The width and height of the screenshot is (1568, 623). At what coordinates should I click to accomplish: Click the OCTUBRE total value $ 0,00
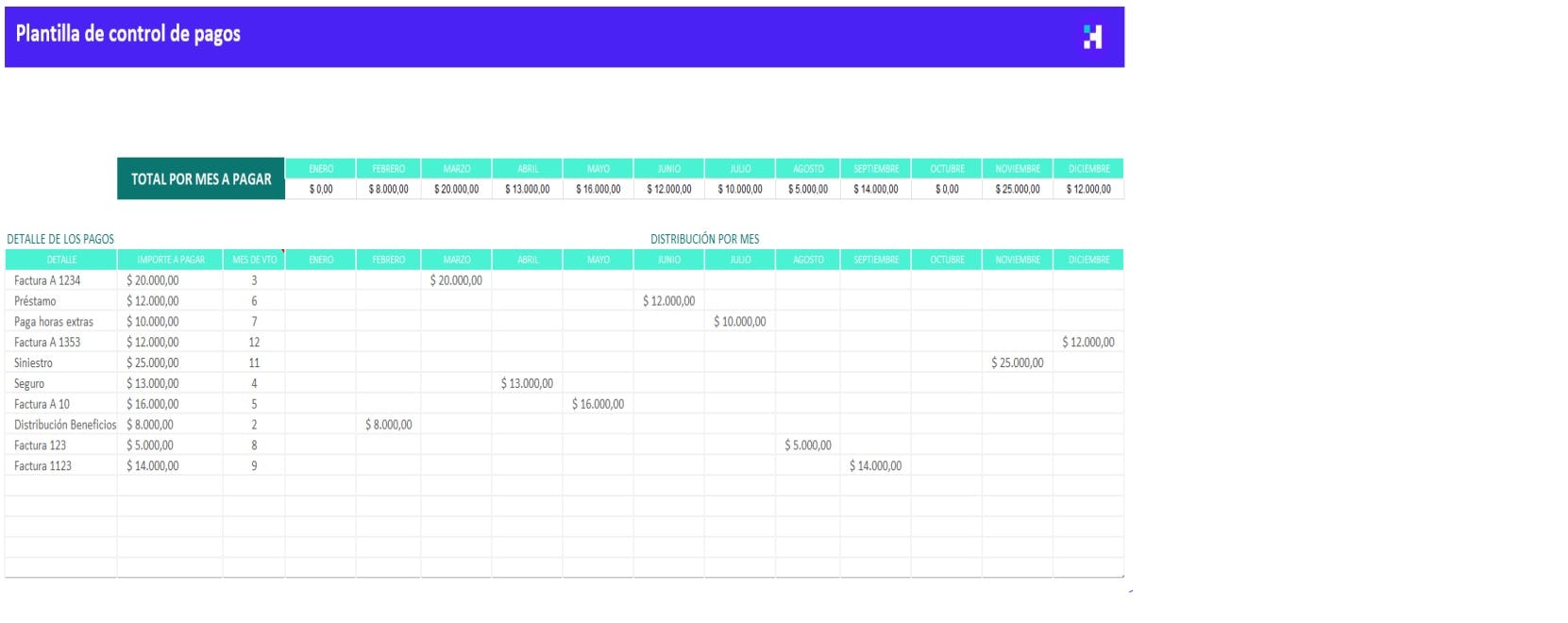click(x=947, y=189)
